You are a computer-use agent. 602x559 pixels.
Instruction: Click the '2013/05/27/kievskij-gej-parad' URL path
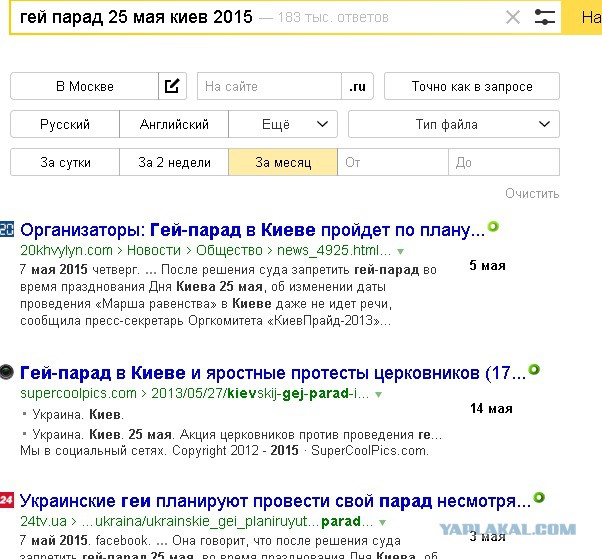(x=260, y=394)
